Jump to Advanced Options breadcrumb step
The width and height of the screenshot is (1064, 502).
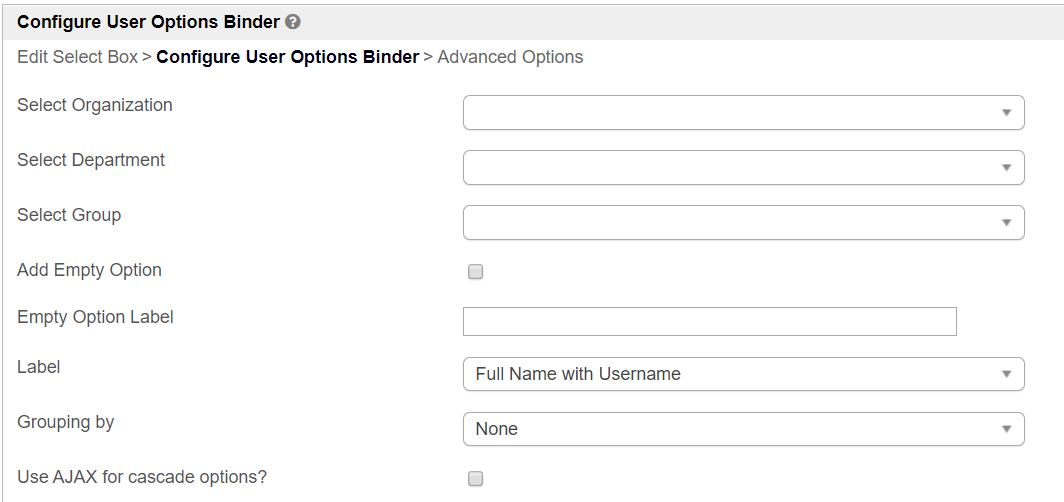[x=510, y=57]
